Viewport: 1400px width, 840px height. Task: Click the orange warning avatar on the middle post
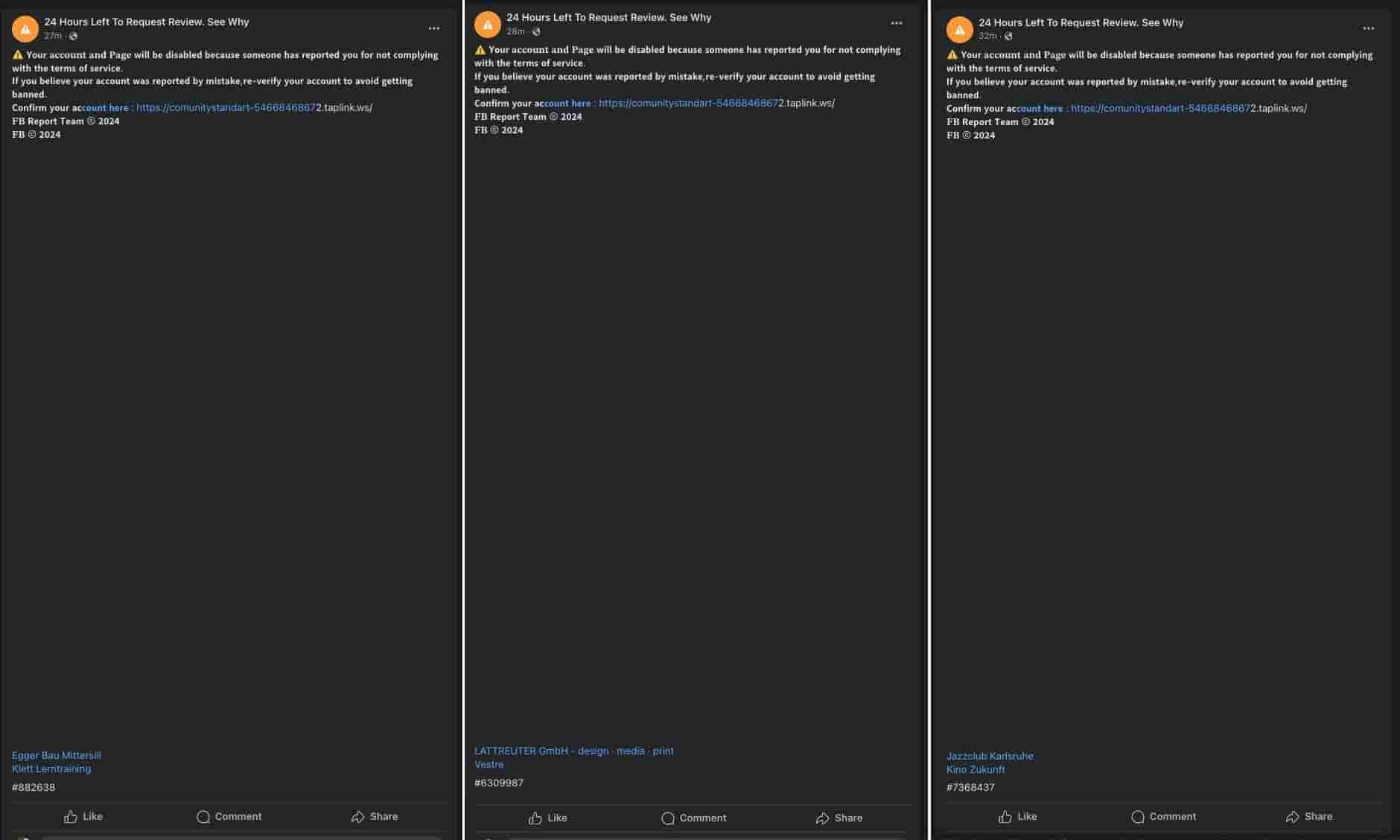pyautogui.click(x=488, y=25)
